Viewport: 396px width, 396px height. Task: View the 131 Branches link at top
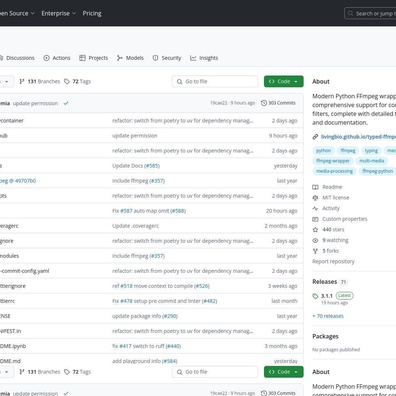(x=40, y=81)
